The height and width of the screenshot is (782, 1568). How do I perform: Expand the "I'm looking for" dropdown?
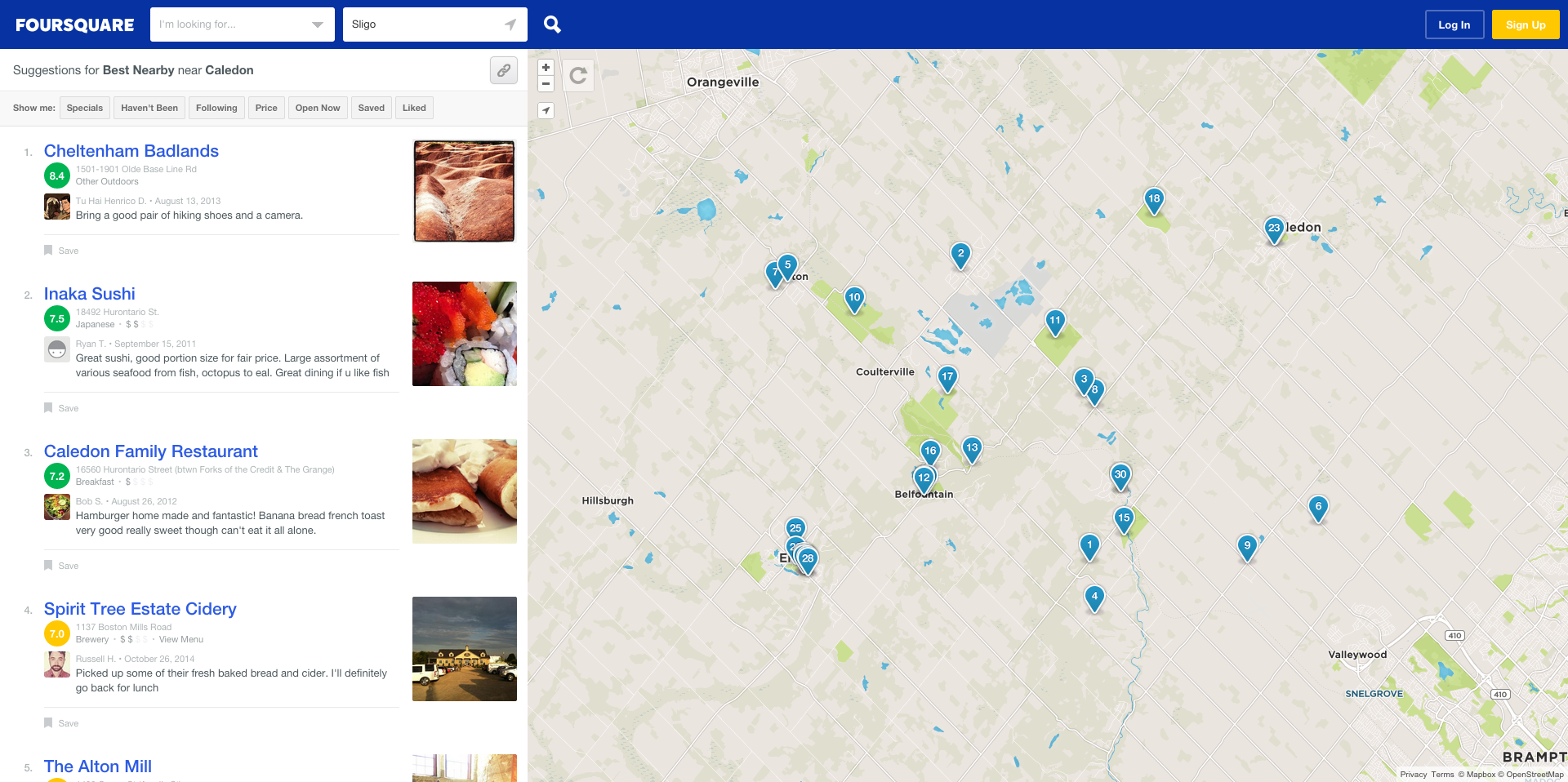click(318, 24)
